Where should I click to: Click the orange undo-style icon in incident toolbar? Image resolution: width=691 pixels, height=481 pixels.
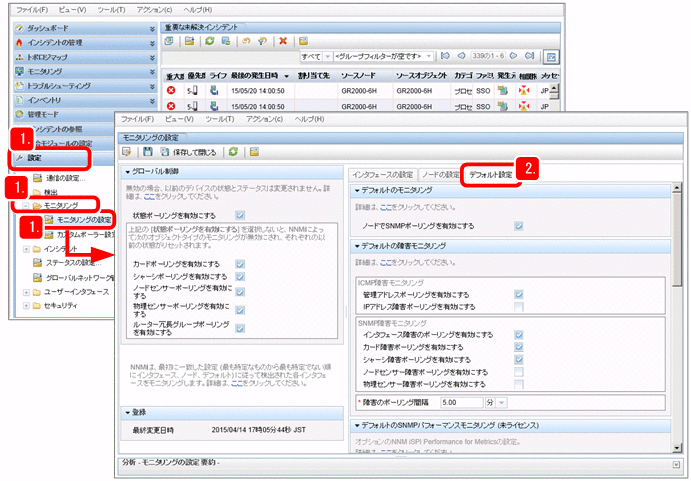click(246, 41)
